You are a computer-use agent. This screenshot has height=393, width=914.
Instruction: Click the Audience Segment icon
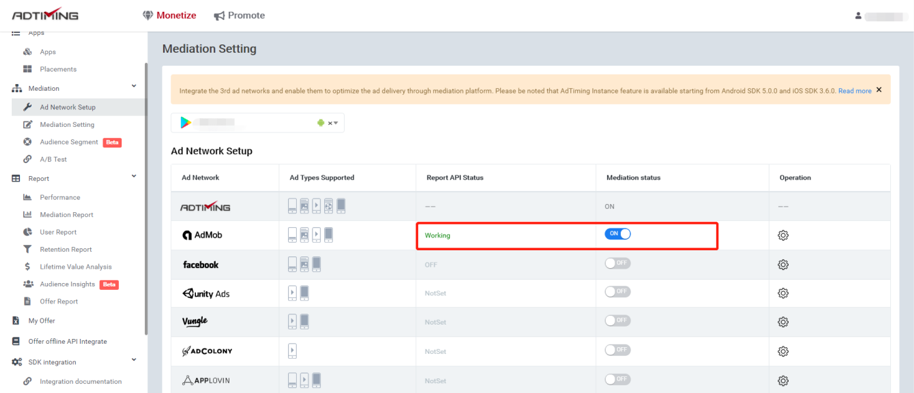pyautogui.click(x=27, y=142)
